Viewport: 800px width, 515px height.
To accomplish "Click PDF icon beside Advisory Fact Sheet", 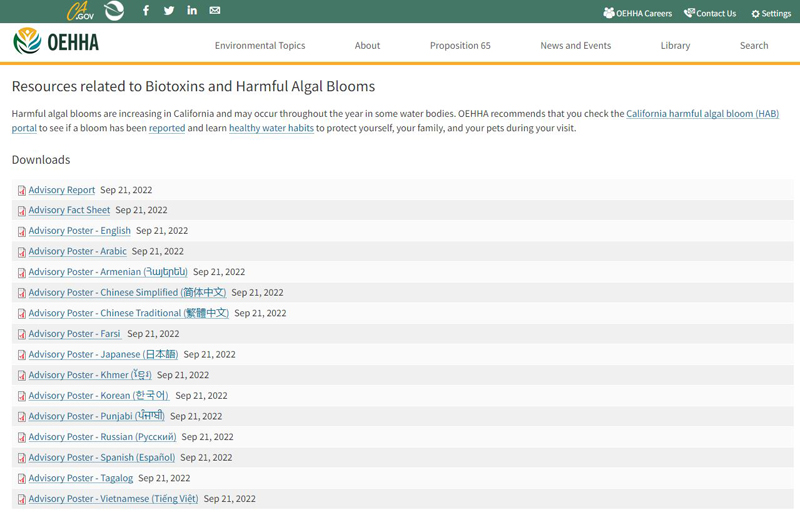I will (21, 211).
